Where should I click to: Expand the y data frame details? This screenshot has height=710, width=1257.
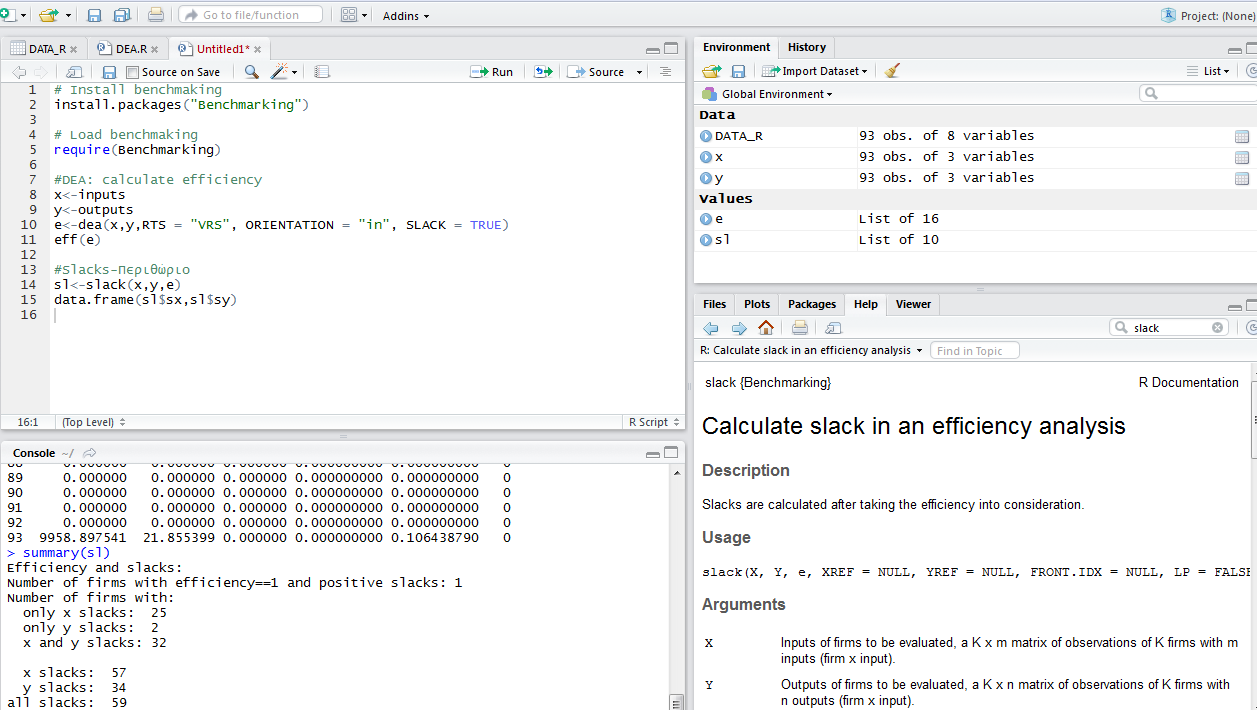pyautogui.click(x=706, y=178)
